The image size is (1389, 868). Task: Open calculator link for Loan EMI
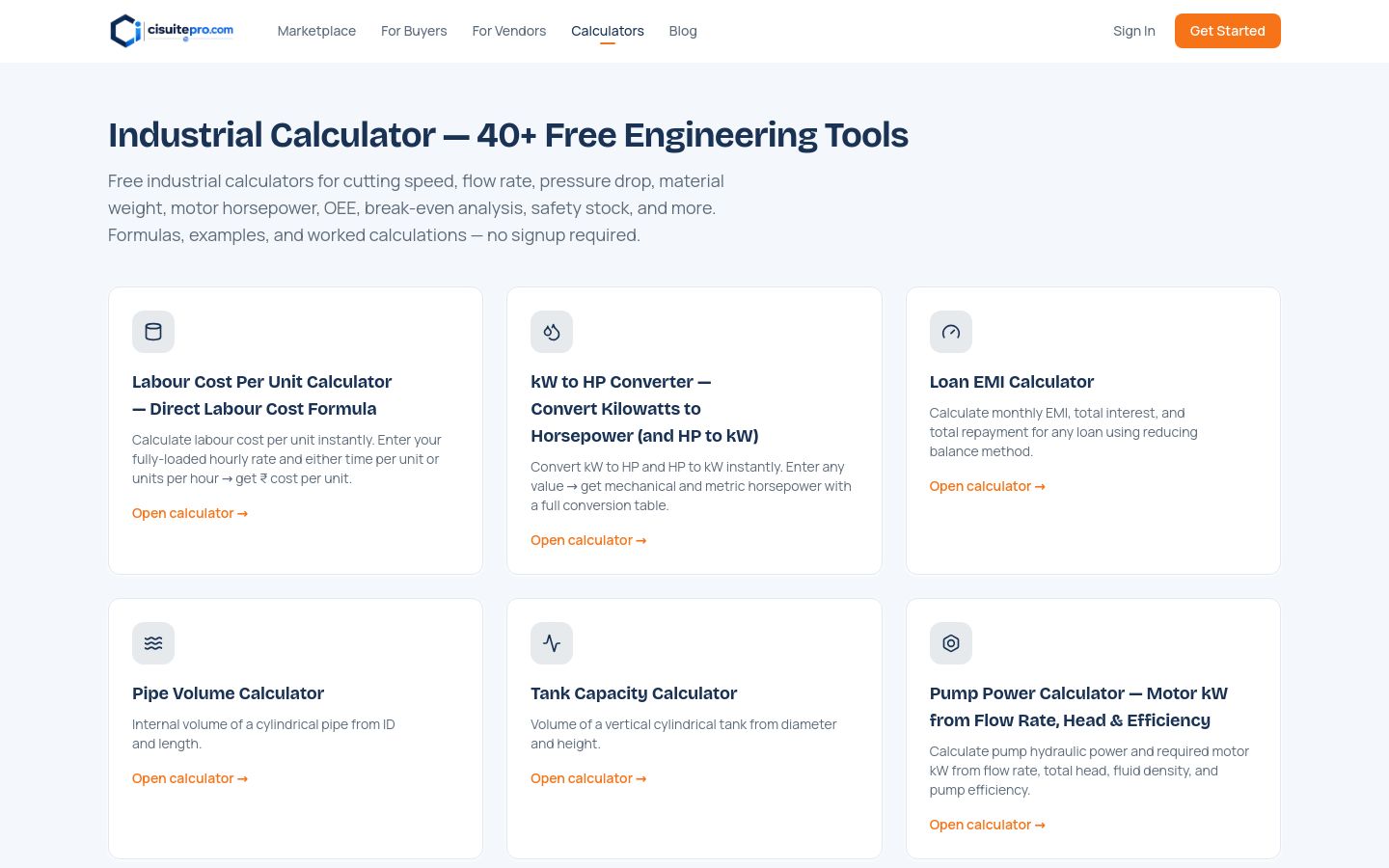(x=988, y=486)
